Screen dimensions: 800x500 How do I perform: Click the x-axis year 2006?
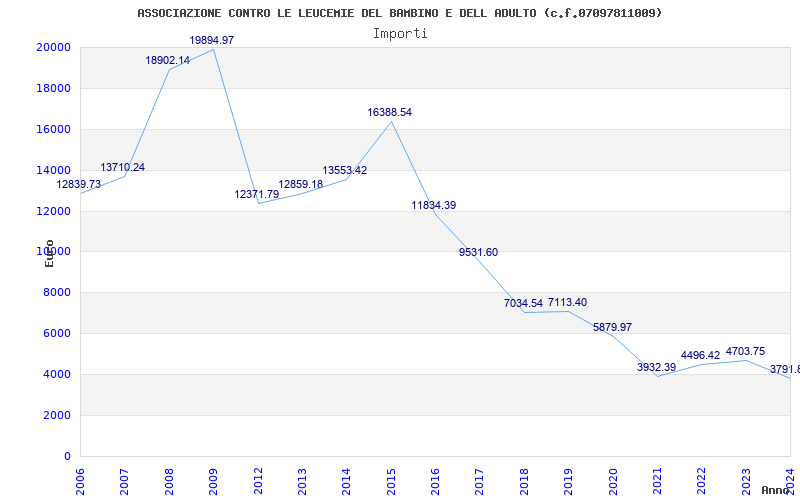coord(80,481)
